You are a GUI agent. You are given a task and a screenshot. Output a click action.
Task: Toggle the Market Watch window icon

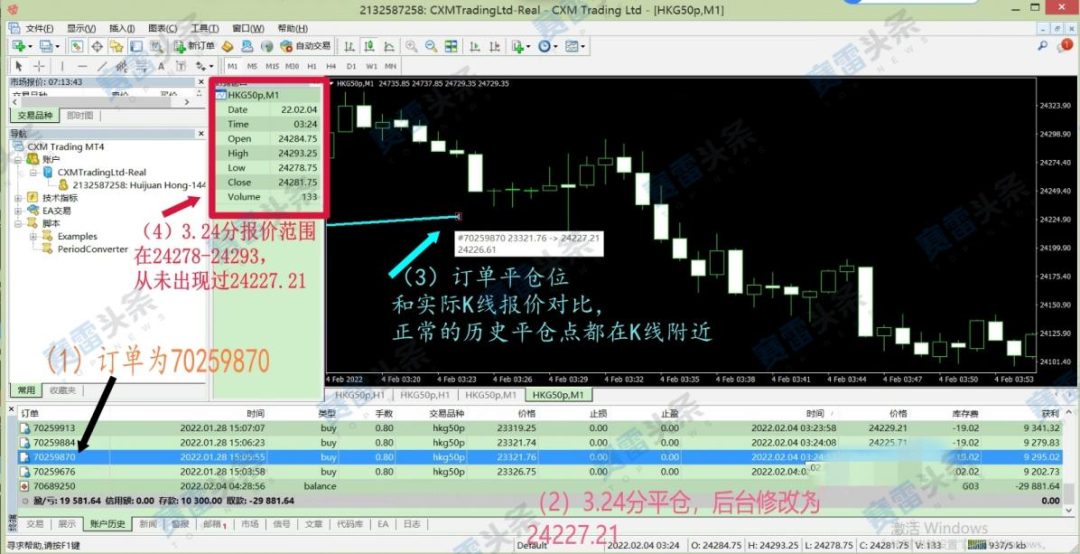coord(76,46)
